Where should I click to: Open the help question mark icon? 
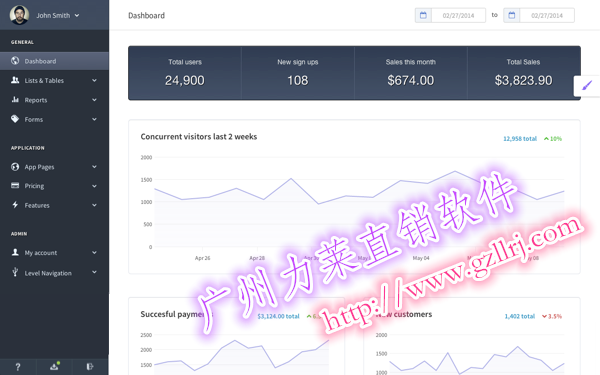18,367
